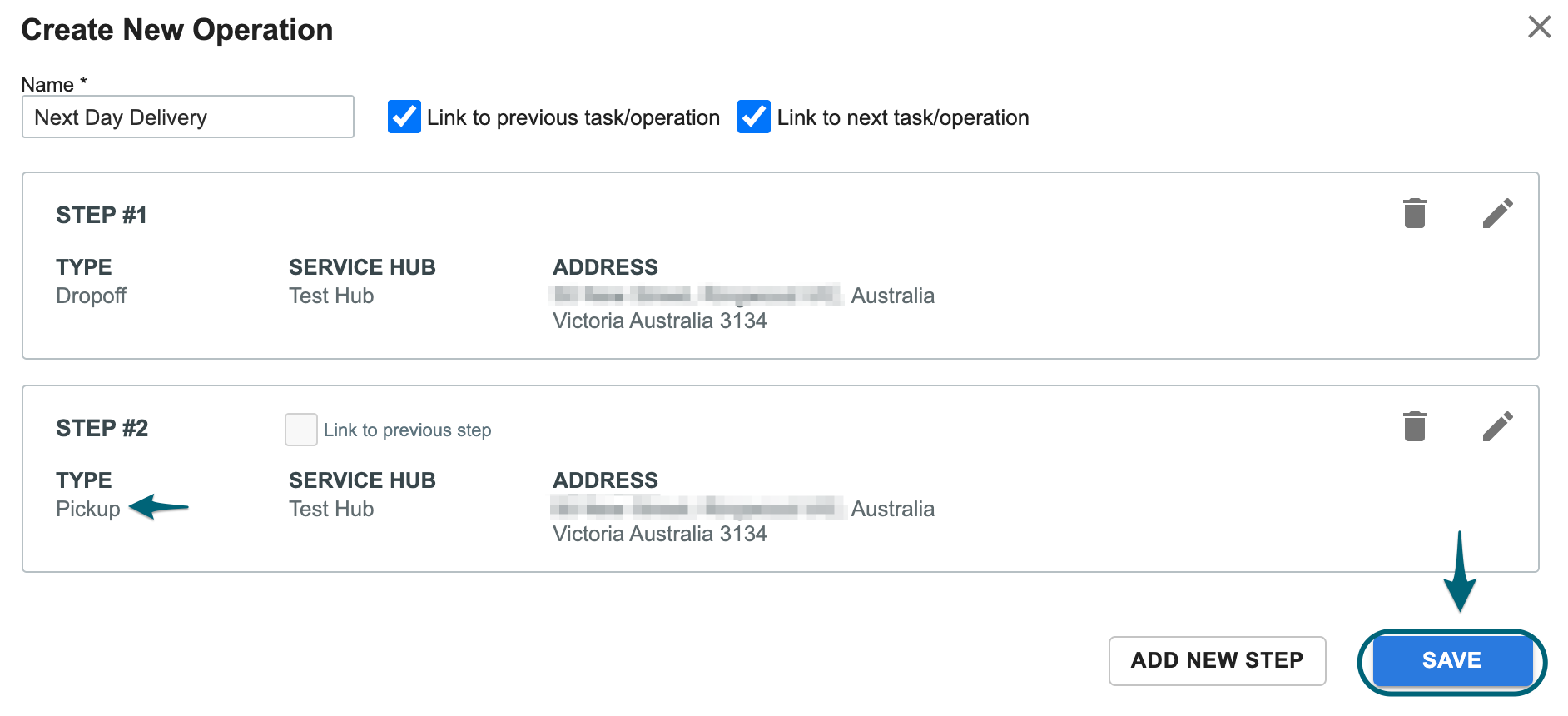
Task: Select the STEP #1 heading
Action: point(102,215)
